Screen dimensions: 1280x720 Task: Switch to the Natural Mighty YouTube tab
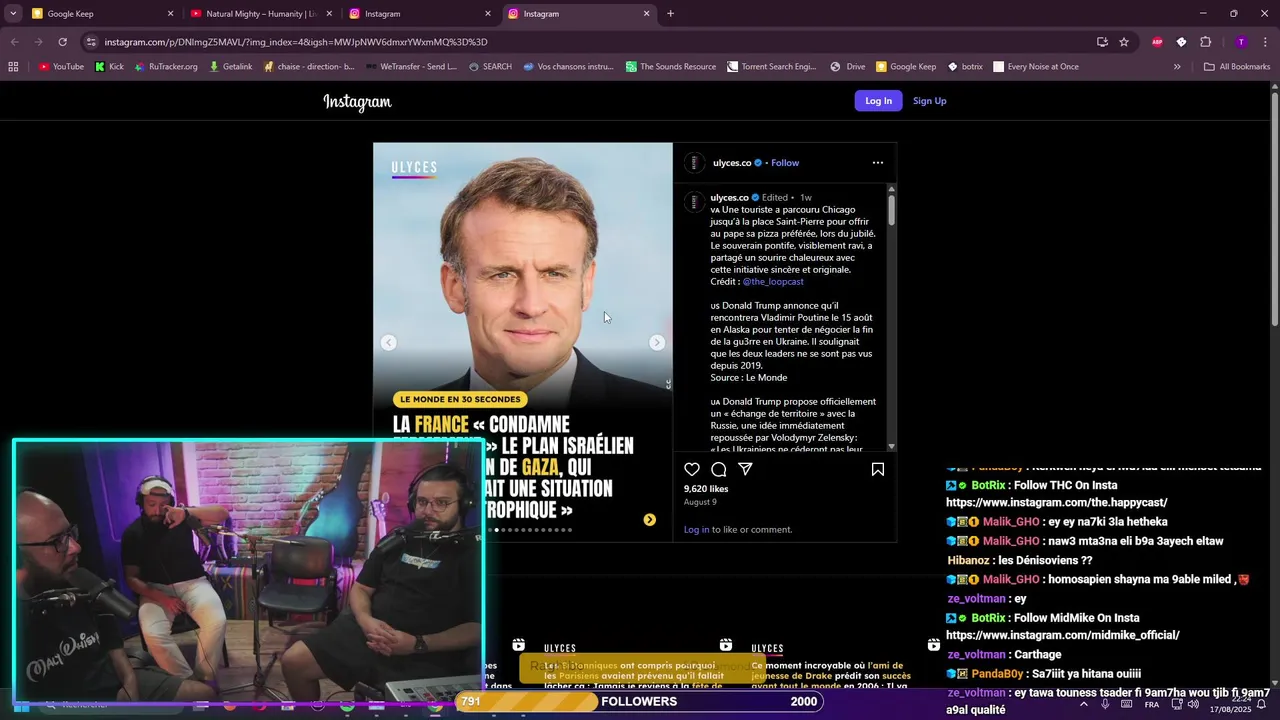click(260, 14)
